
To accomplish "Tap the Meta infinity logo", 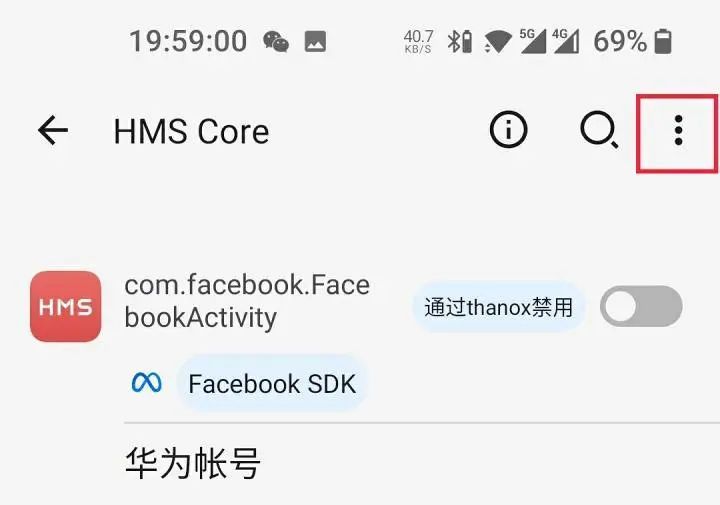I will pyautogui.click(x=146, y=382).
